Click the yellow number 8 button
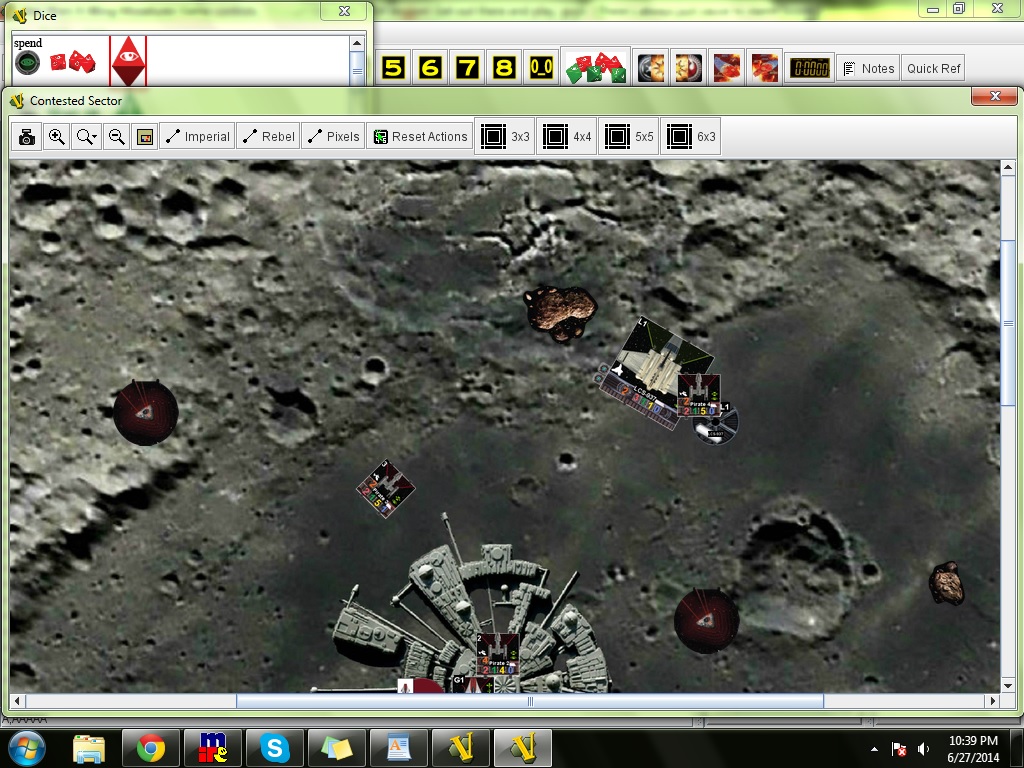This screenshot has height=768, width=1024. [504, 68]
